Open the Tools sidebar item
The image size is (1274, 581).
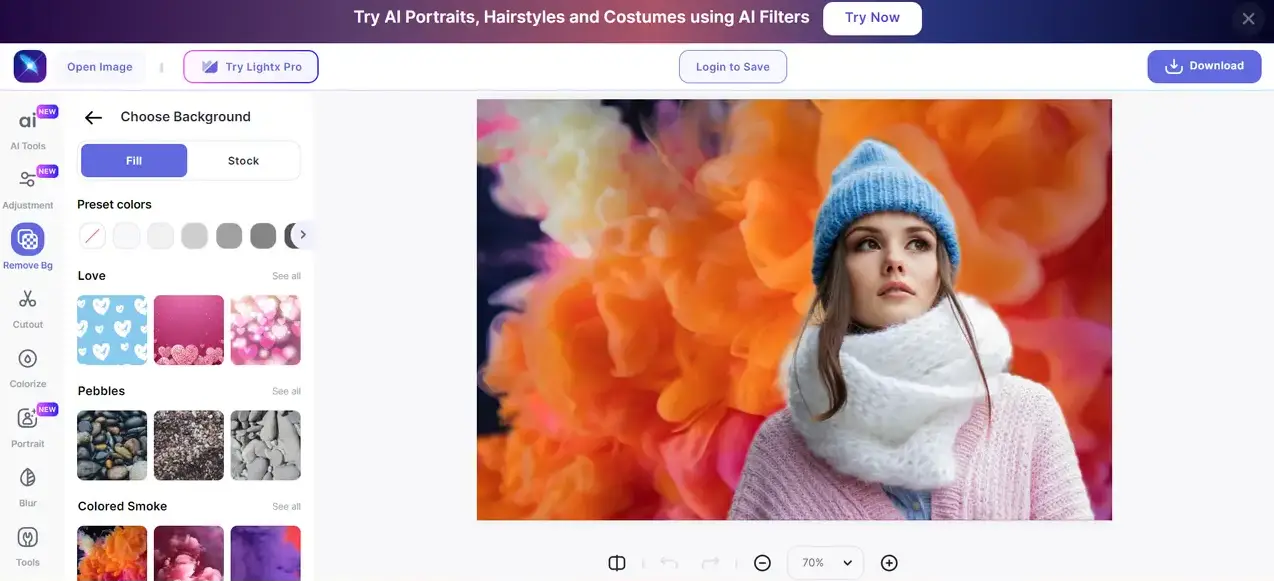click(28, 545)
